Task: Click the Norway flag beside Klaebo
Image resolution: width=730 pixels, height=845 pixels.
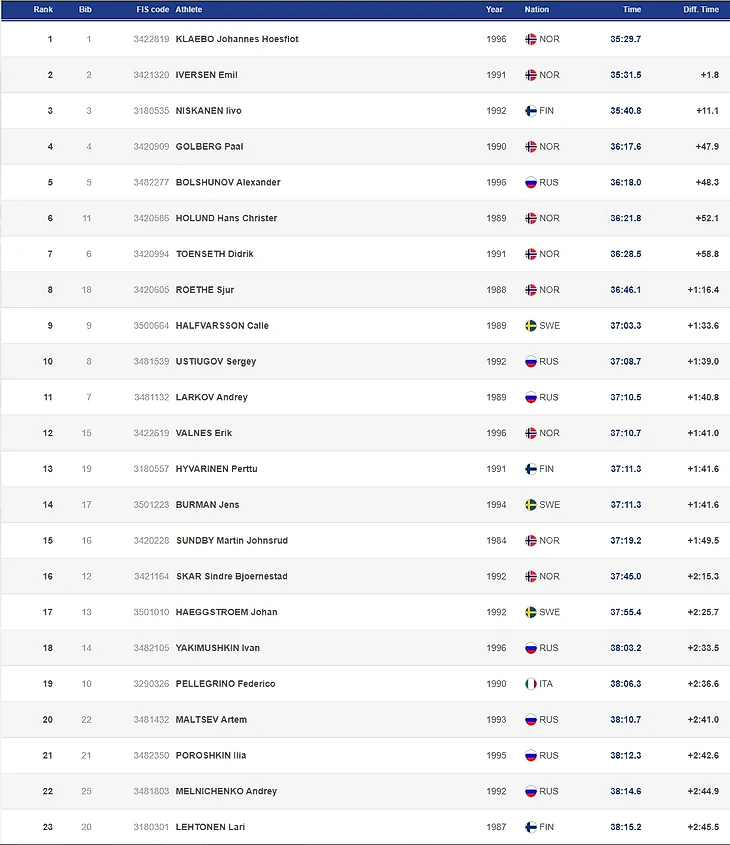Action: pos(531,39)
